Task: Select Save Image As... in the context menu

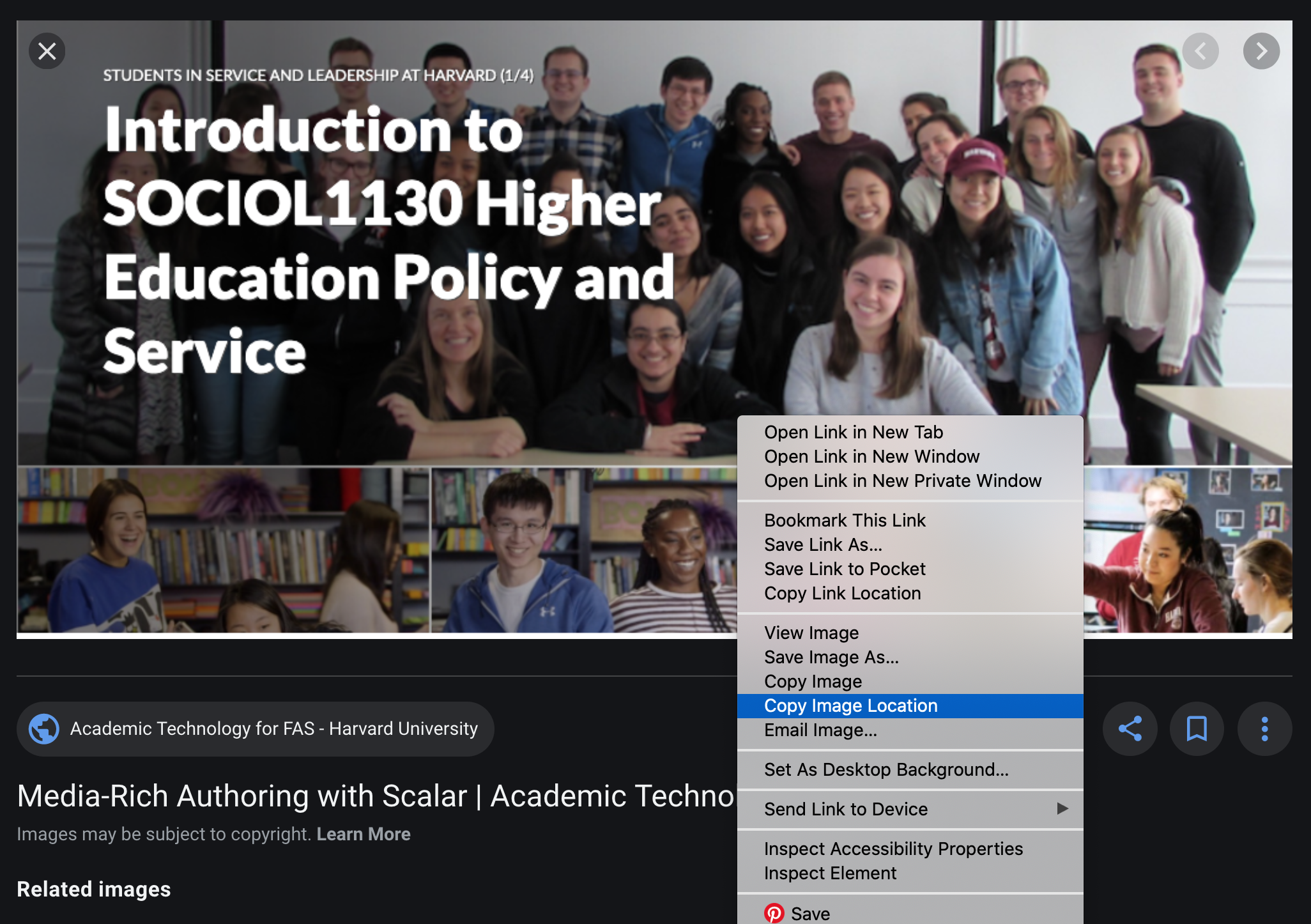Action: 831,657
